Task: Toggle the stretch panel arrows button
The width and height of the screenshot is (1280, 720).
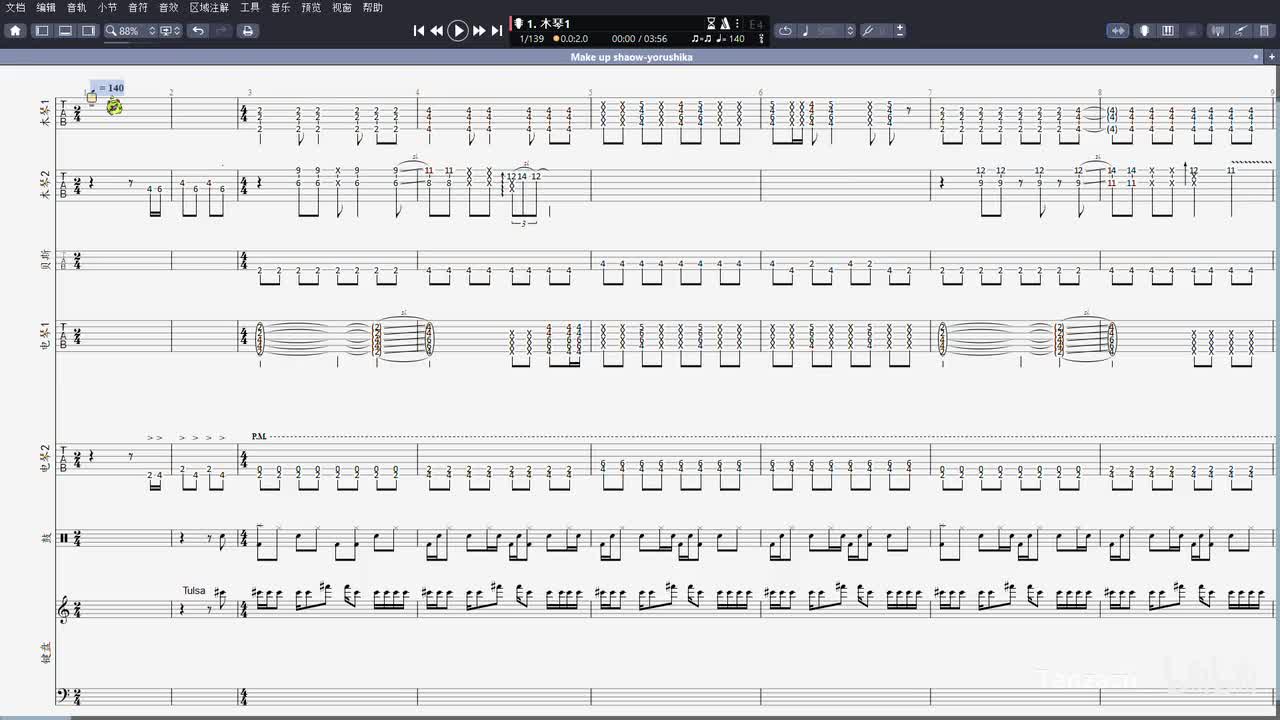Action: point(1118,31)
